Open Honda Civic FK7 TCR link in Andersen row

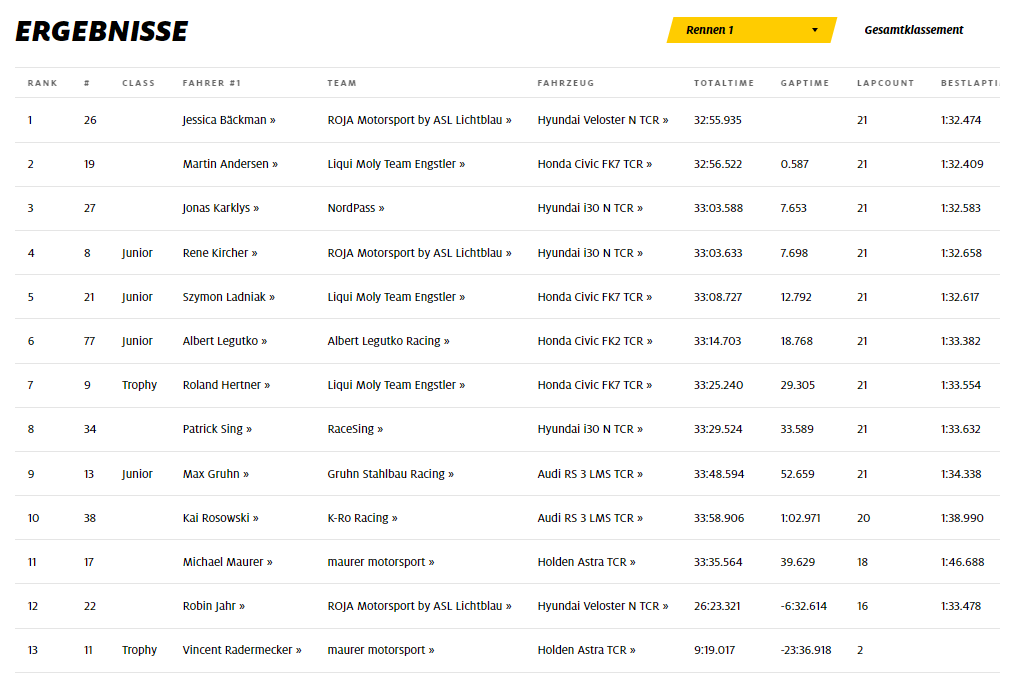595,164
